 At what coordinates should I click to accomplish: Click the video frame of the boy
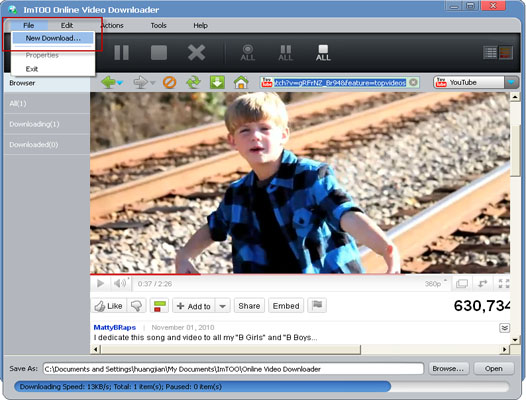pos(300,183)
